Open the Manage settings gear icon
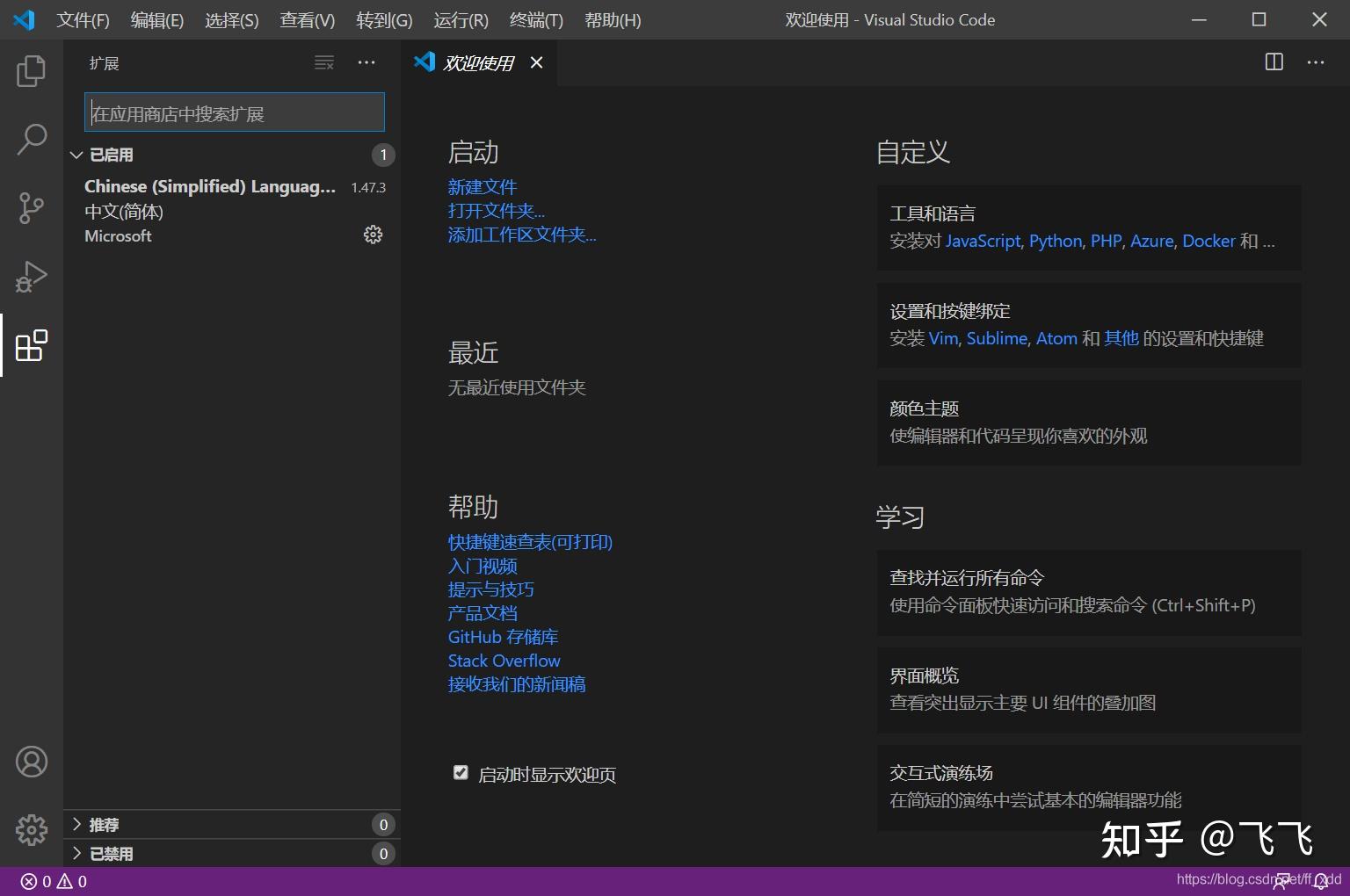Image resolution: width=1350 pixels, height=896 pixels. pos(32,829)
